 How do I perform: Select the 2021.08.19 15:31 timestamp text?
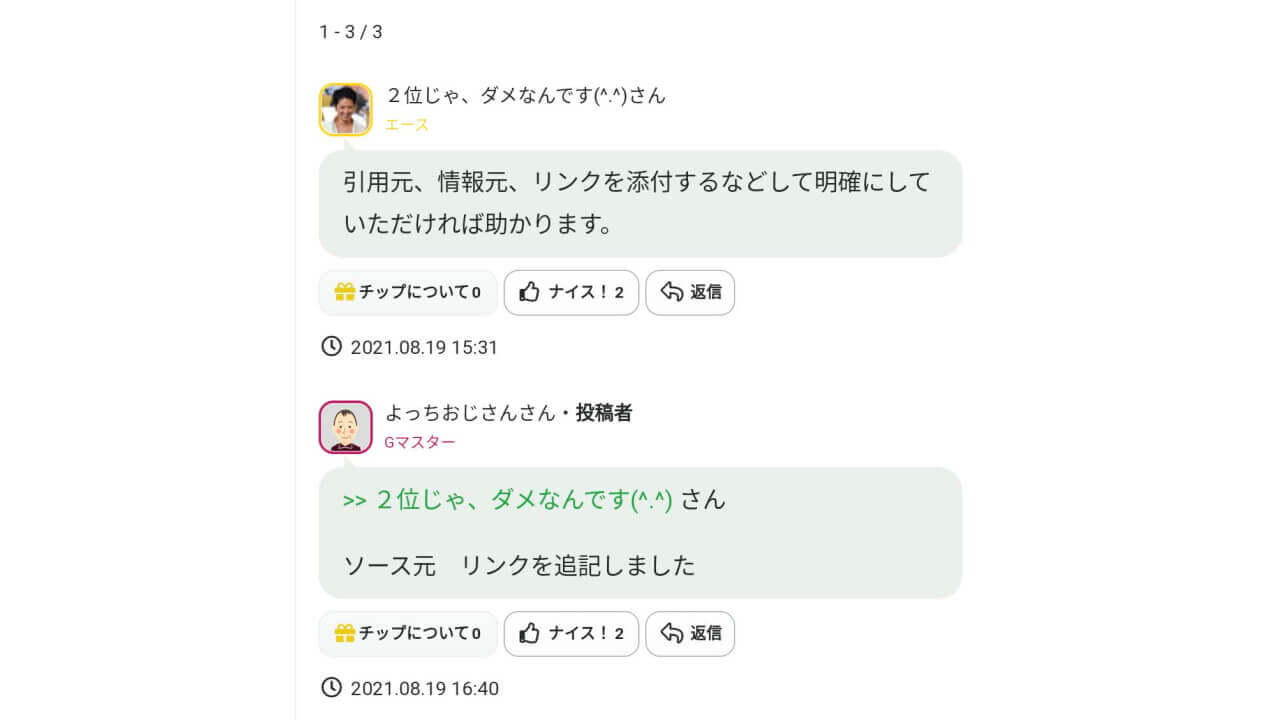(424, 348)
